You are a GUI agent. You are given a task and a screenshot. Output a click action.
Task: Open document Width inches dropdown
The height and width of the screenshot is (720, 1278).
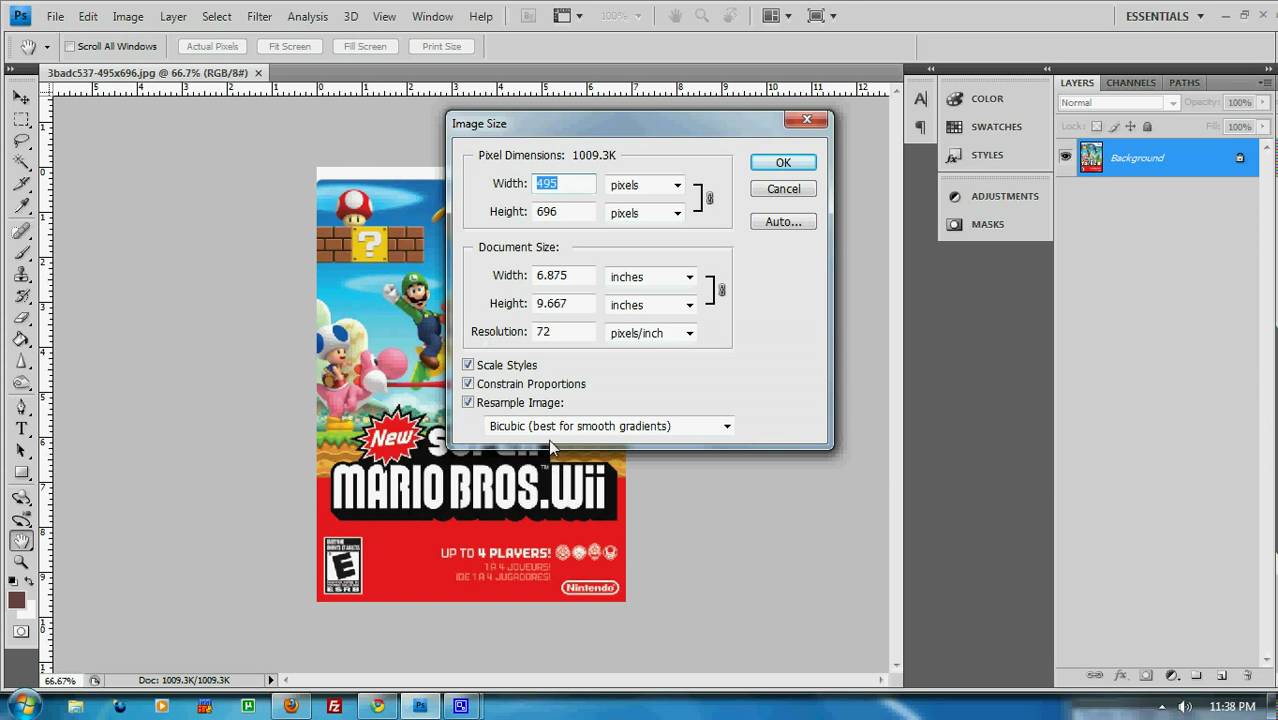(650, 277)
